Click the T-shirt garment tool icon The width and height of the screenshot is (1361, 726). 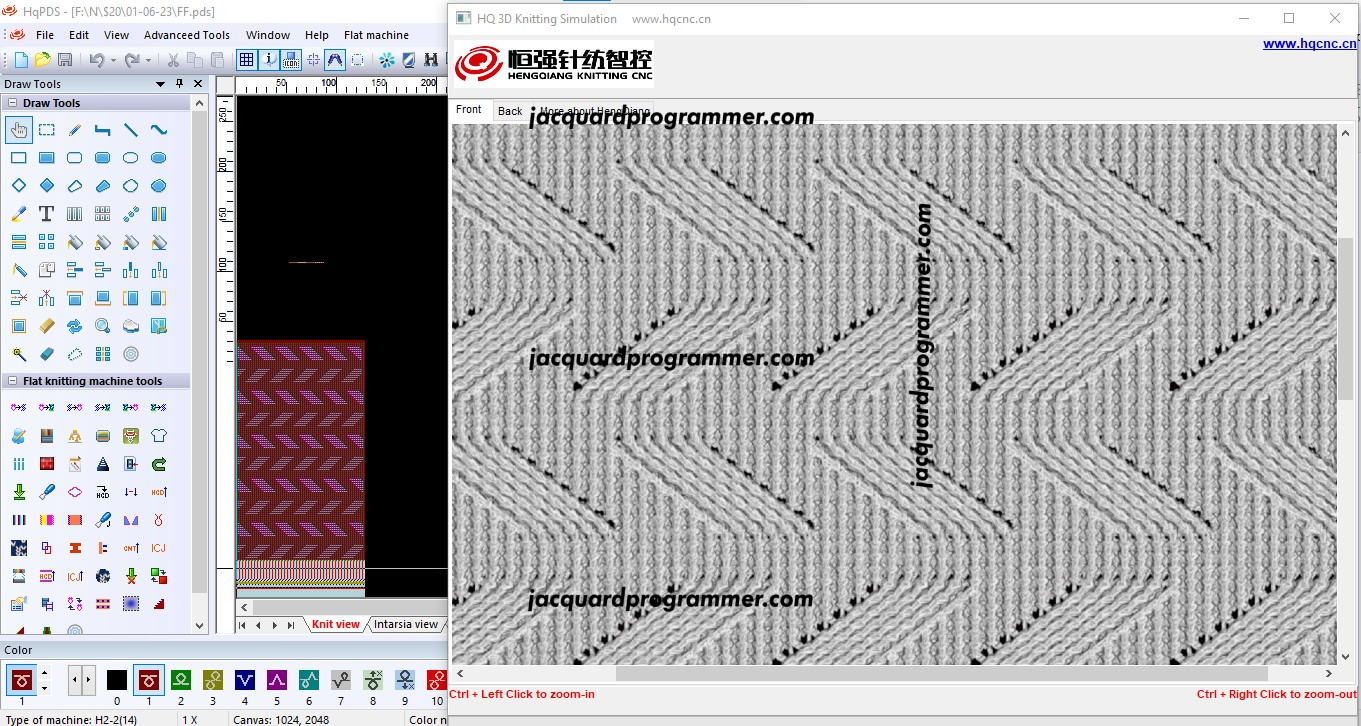(159, 435)
